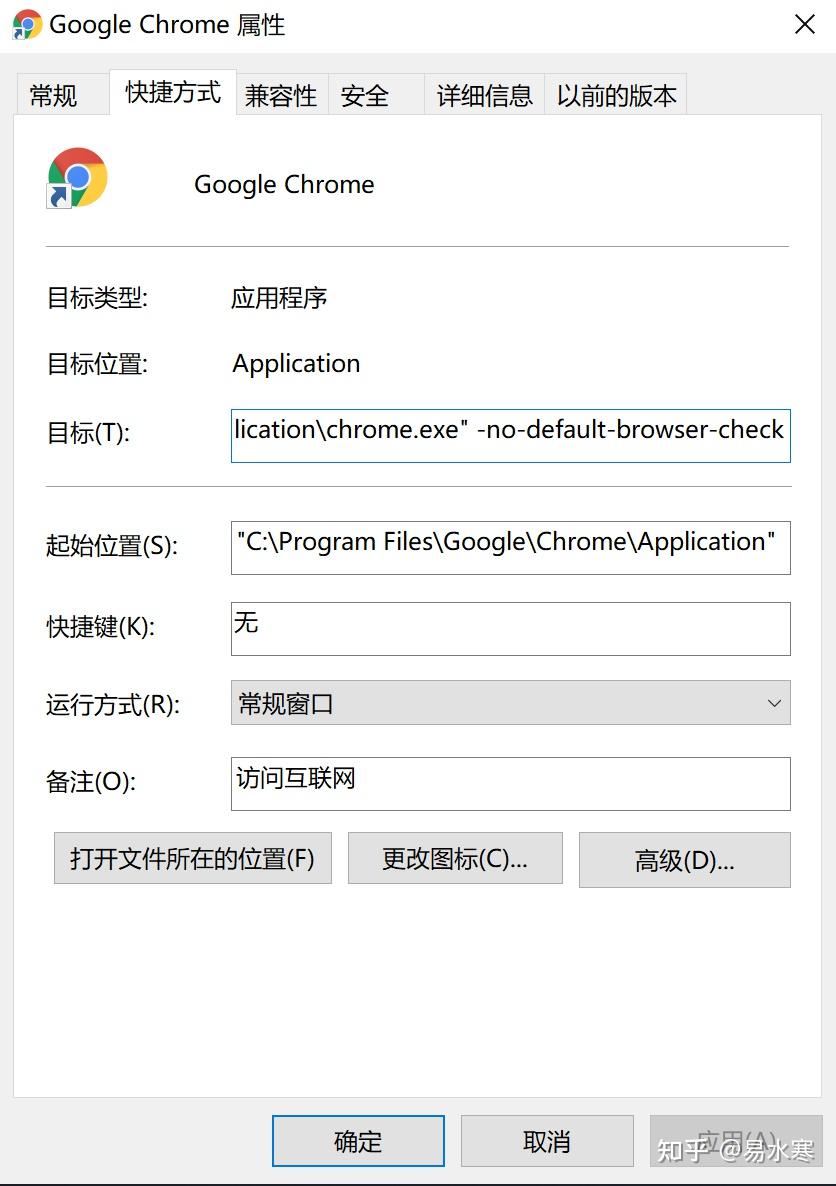Click the 快捷键(K) field
This screenshot has height=1186, width=836.
[510, 628]
